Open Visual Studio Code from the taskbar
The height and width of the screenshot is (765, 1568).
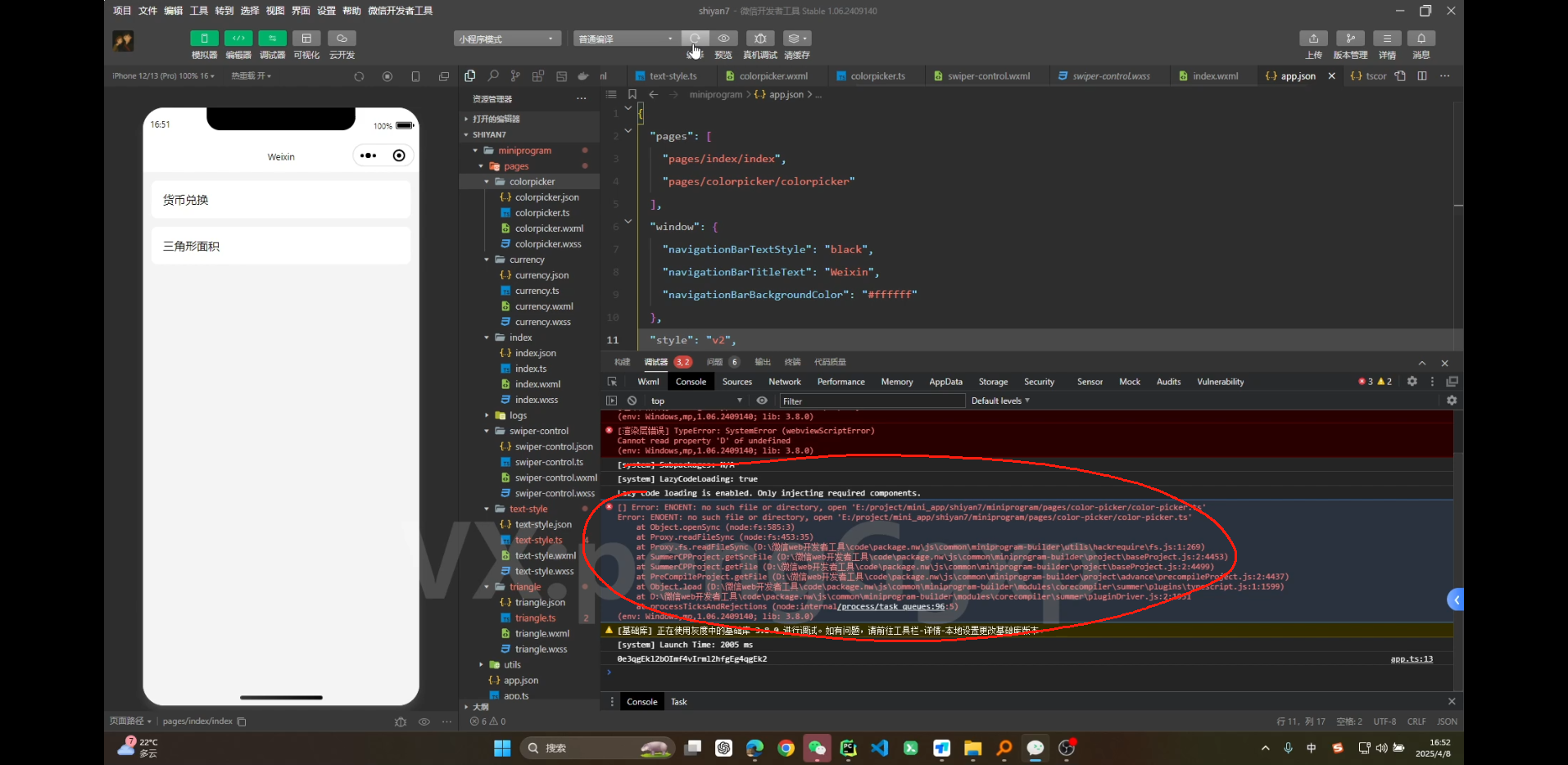pyautogui.click(x=880, y=748)
